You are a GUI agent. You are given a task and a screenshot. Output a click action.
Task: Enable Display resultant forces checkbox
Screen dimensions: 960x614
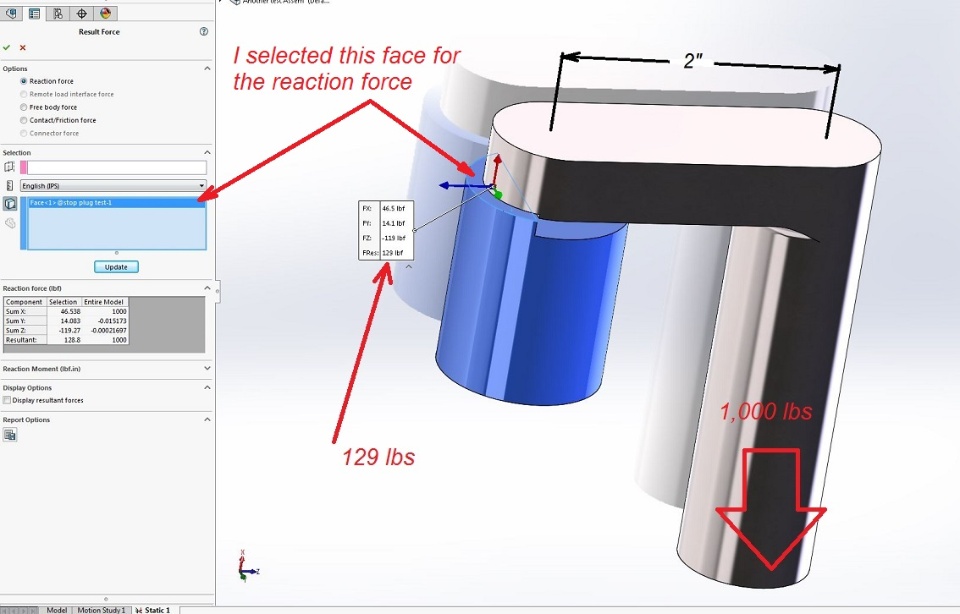click(x=7, y=400)
